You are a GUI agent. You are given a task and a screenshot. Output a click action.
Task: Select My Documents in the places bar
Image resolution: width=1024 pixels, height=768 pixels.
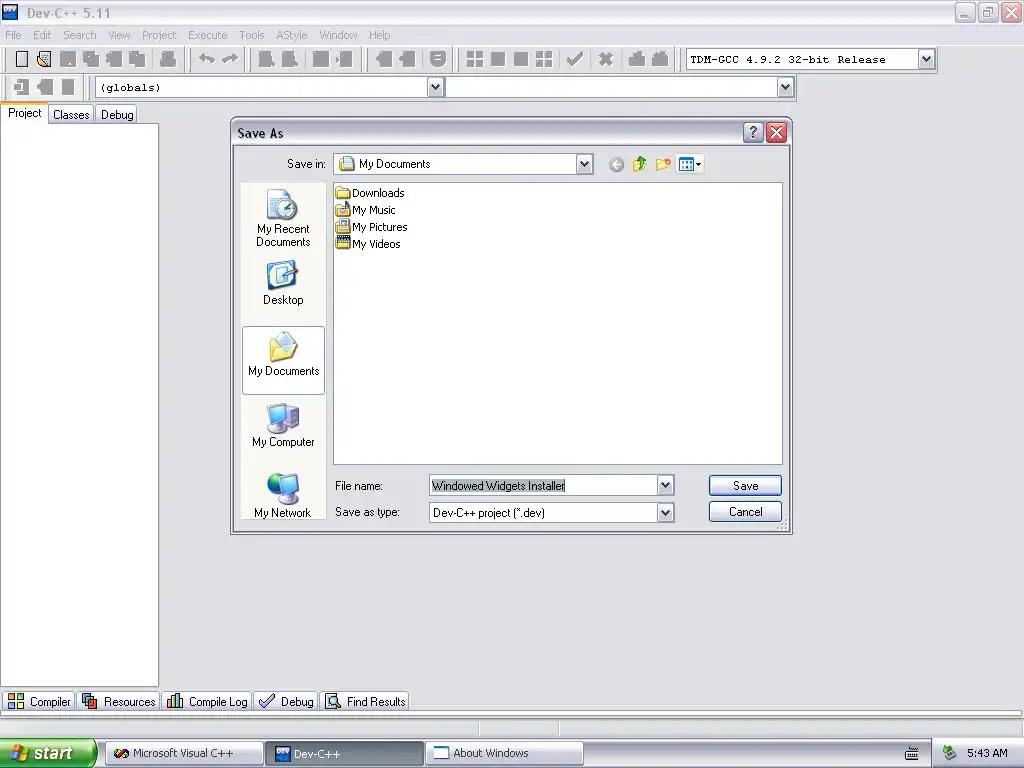click(283, 360)
